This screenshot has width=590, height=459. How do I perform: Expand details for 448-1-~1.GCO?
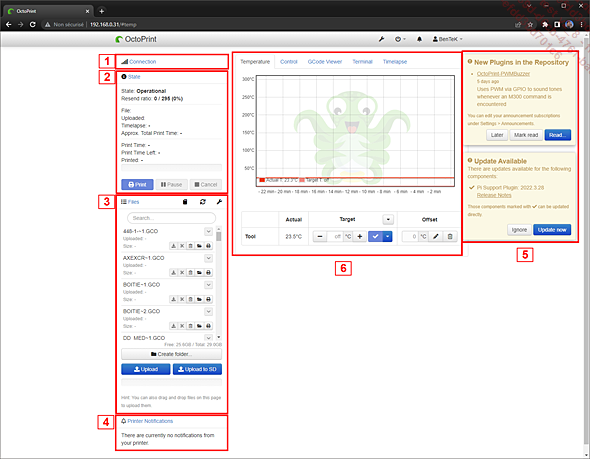(208, 231)
